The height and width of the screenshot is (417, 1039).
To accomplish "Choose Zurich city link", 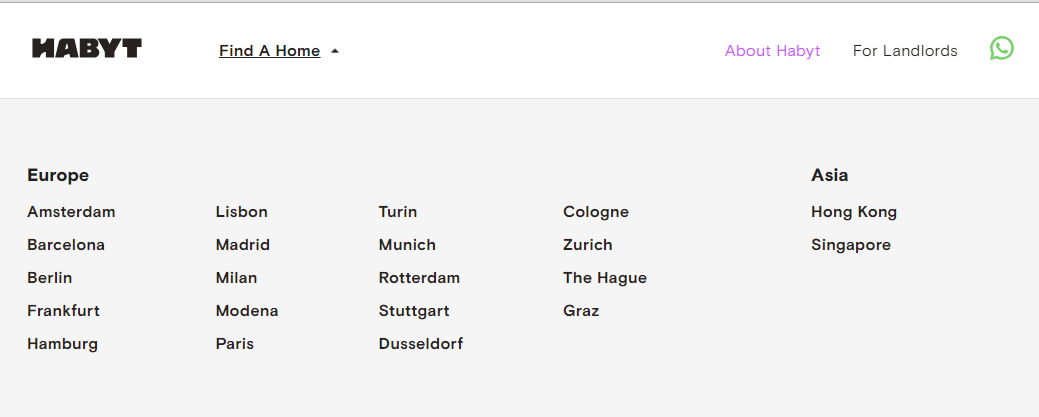I will [x=588, y=245].
